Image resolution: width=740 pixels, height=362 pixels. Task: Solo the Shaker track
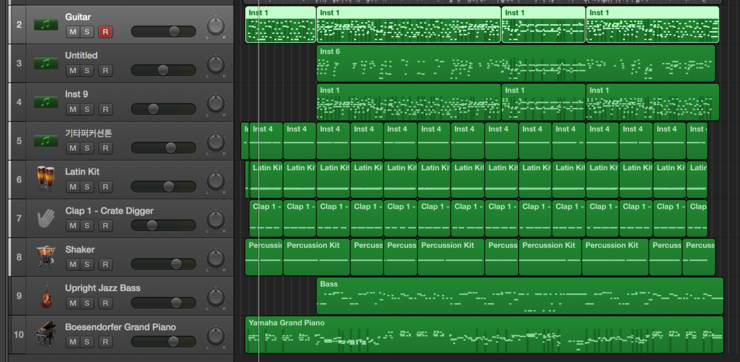pos(86,264)
